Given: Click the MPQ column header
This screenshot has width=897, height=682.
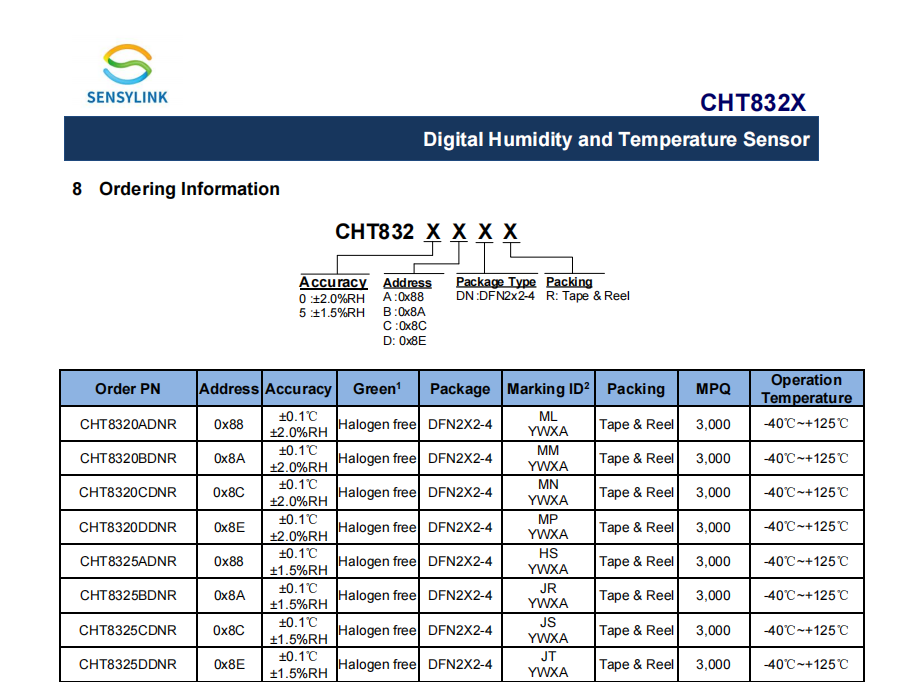Looking at the screenshot, I should pyautogui.click(x=713, y=389).
